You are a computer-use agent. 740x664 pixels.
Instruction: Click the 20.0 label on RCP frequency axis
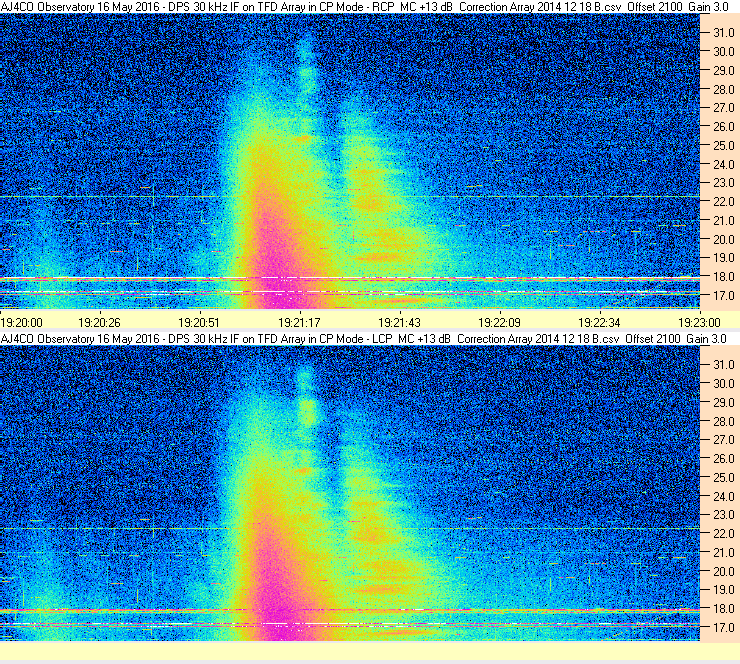click(723, 240)
